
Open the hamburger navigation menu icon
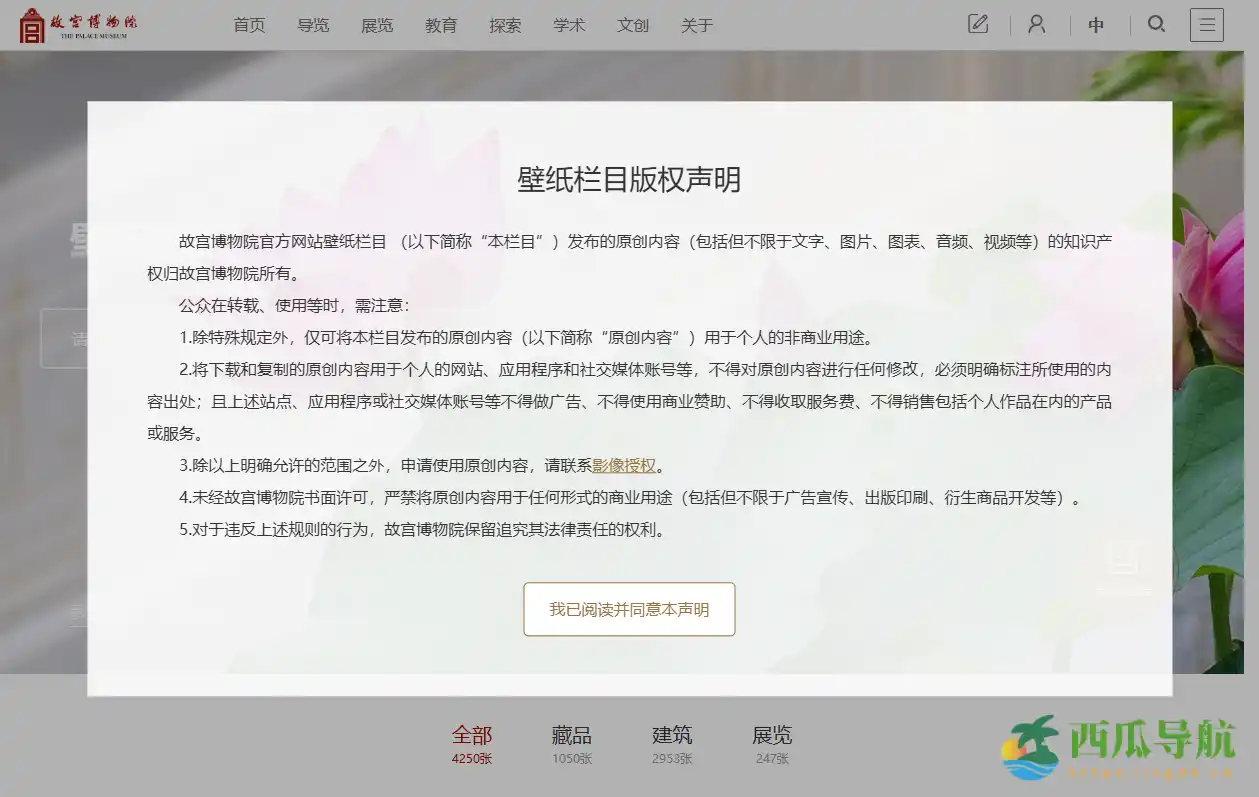1207,24
